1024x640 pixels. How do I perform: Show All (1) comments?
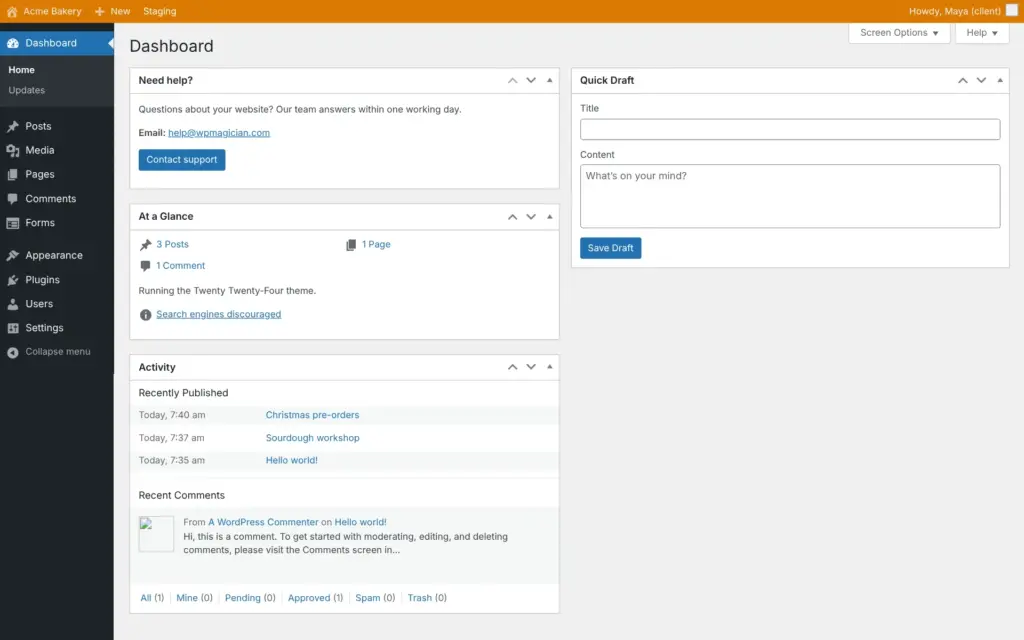[152, 598]
